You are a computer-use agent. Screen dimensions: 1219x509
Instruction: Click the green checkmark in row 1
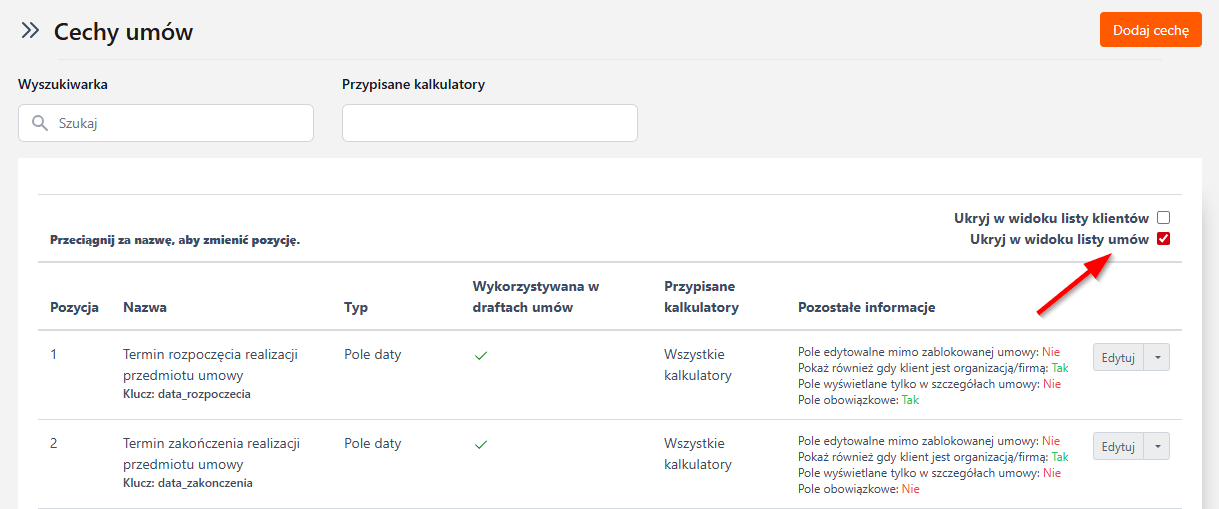tap(481, 356)
